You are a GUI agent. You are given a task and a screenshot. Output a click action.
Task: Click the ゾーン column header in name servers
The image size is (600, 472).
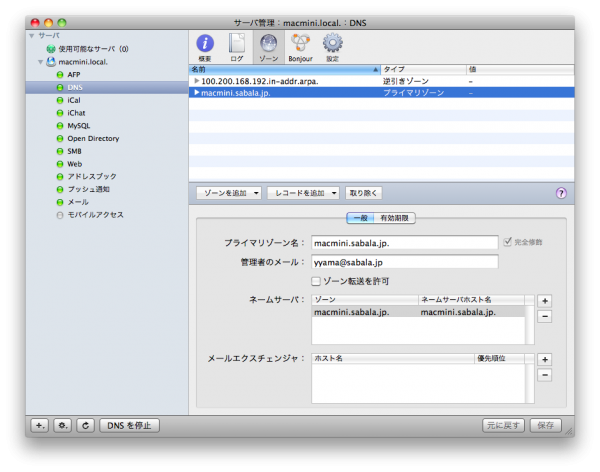[365, 300]
